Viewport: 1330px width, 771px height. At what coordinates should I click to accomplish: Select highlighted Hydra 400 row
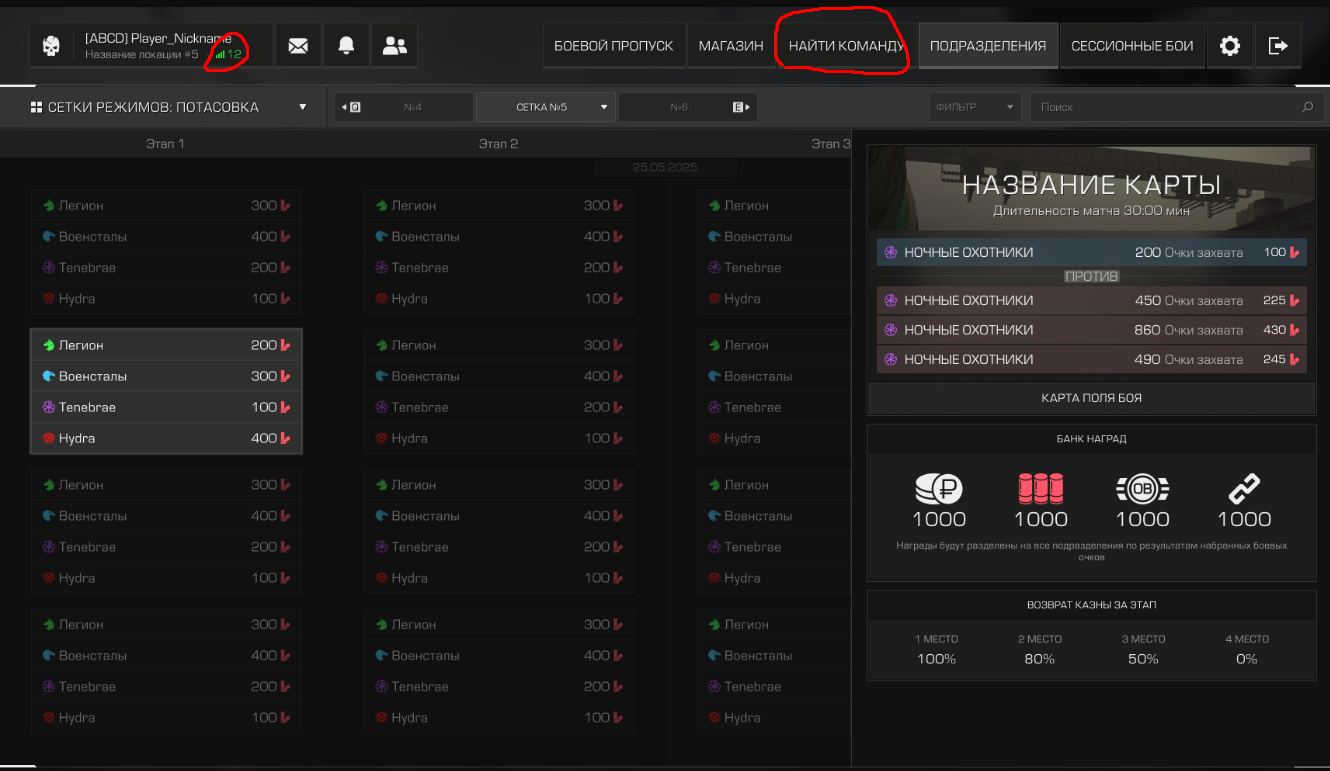point(166,438)
